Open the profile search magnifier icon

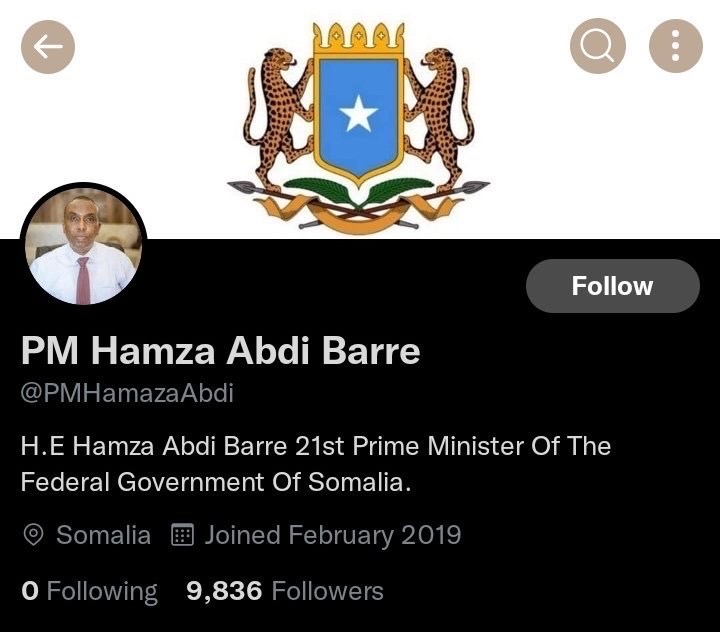[x=598, y=46]
